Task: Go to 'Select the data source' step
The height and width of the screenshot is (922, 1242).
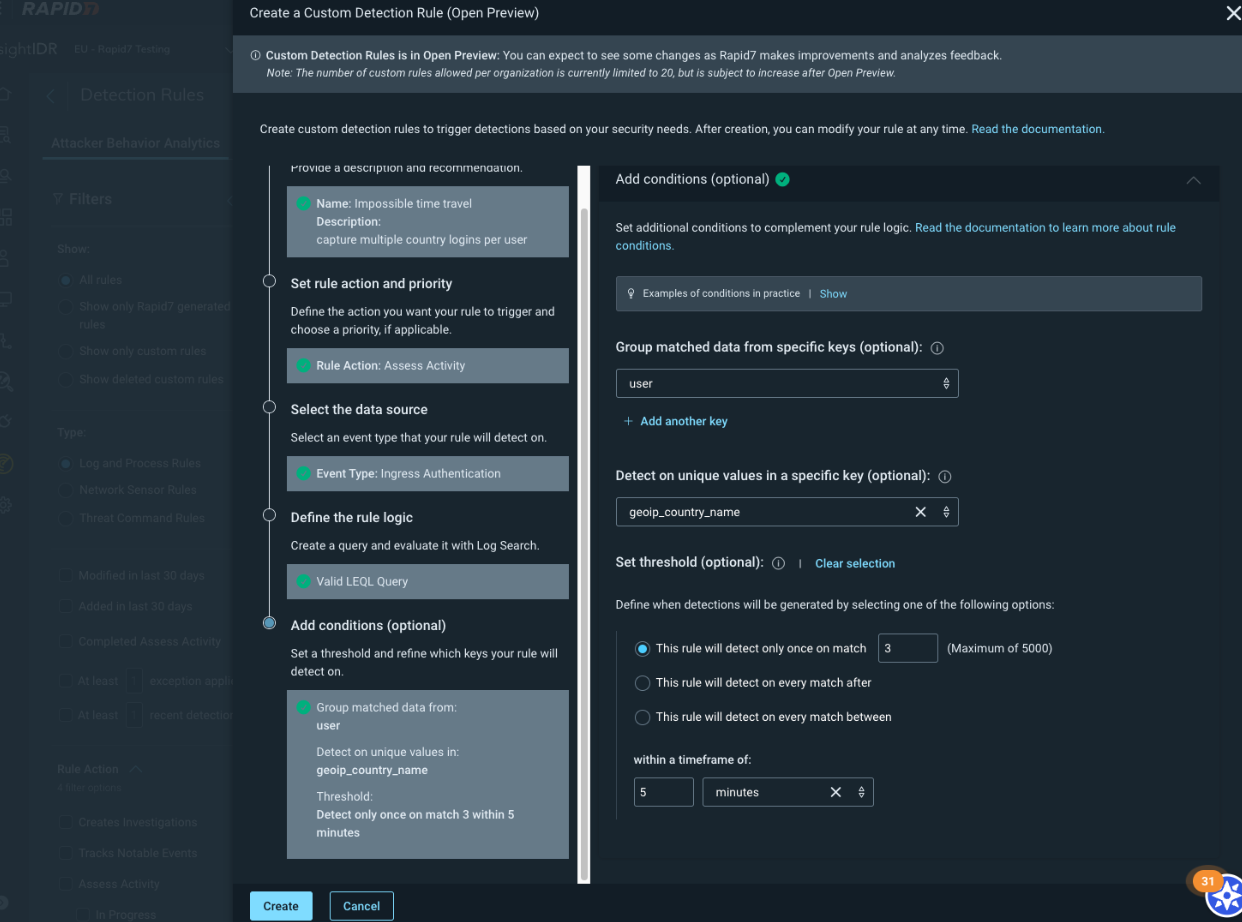Action: tap(358, 410)
